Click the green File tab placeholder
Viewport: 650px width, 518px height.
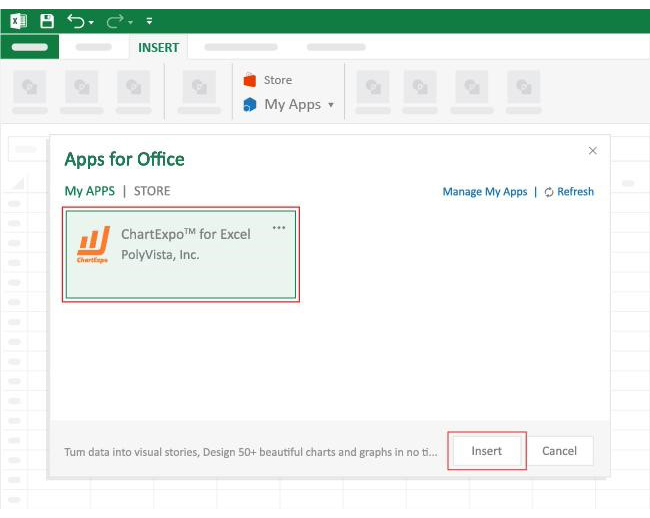point(29,47)
